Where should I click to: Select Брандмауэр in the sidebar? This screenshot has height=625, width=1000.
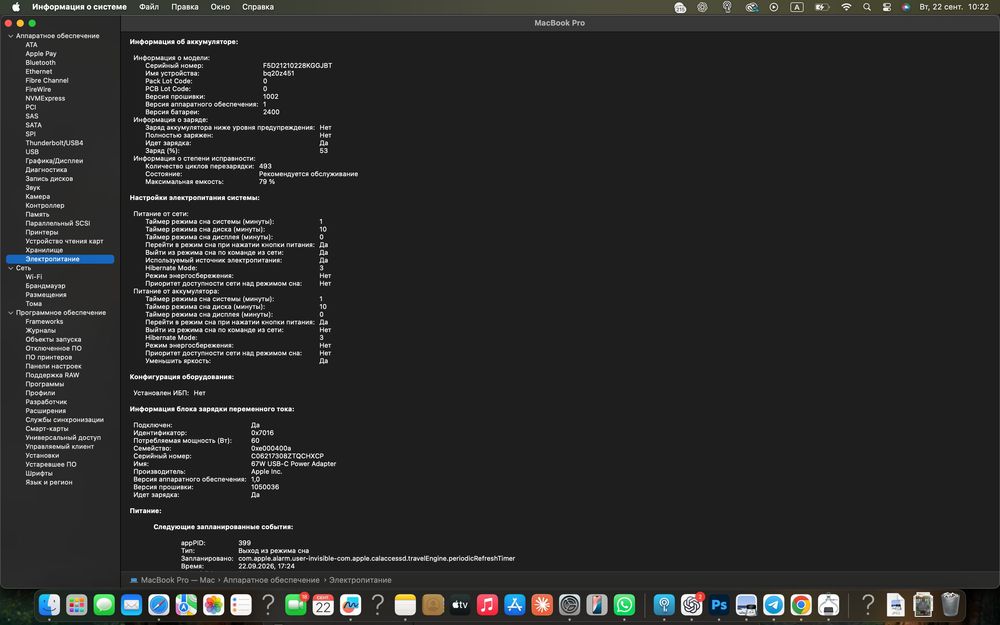[x=45, y=286]
